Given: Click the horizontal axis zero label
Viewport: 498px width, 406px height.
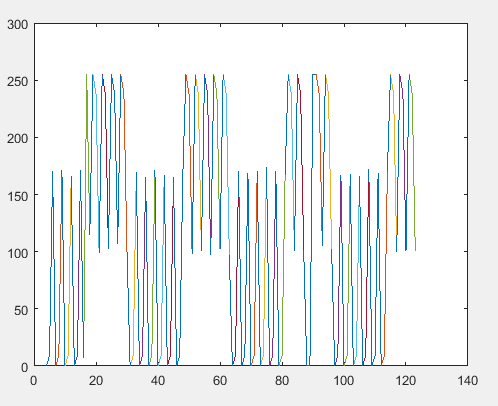Looking at the screenshot, I should coord(34,380).
